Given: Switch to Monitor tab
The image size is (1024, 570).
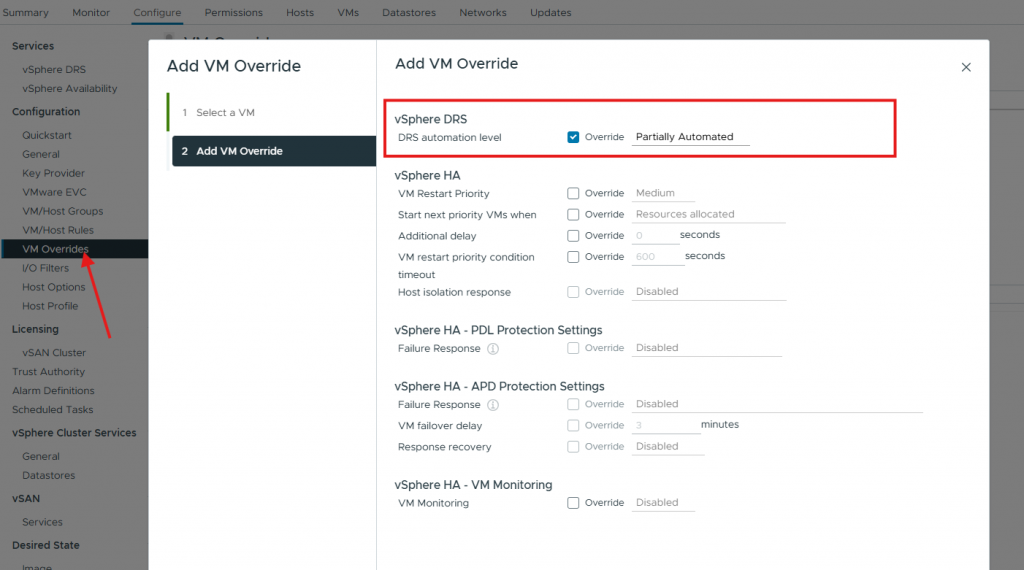Looking at the screenshot, I should (91, 12).
